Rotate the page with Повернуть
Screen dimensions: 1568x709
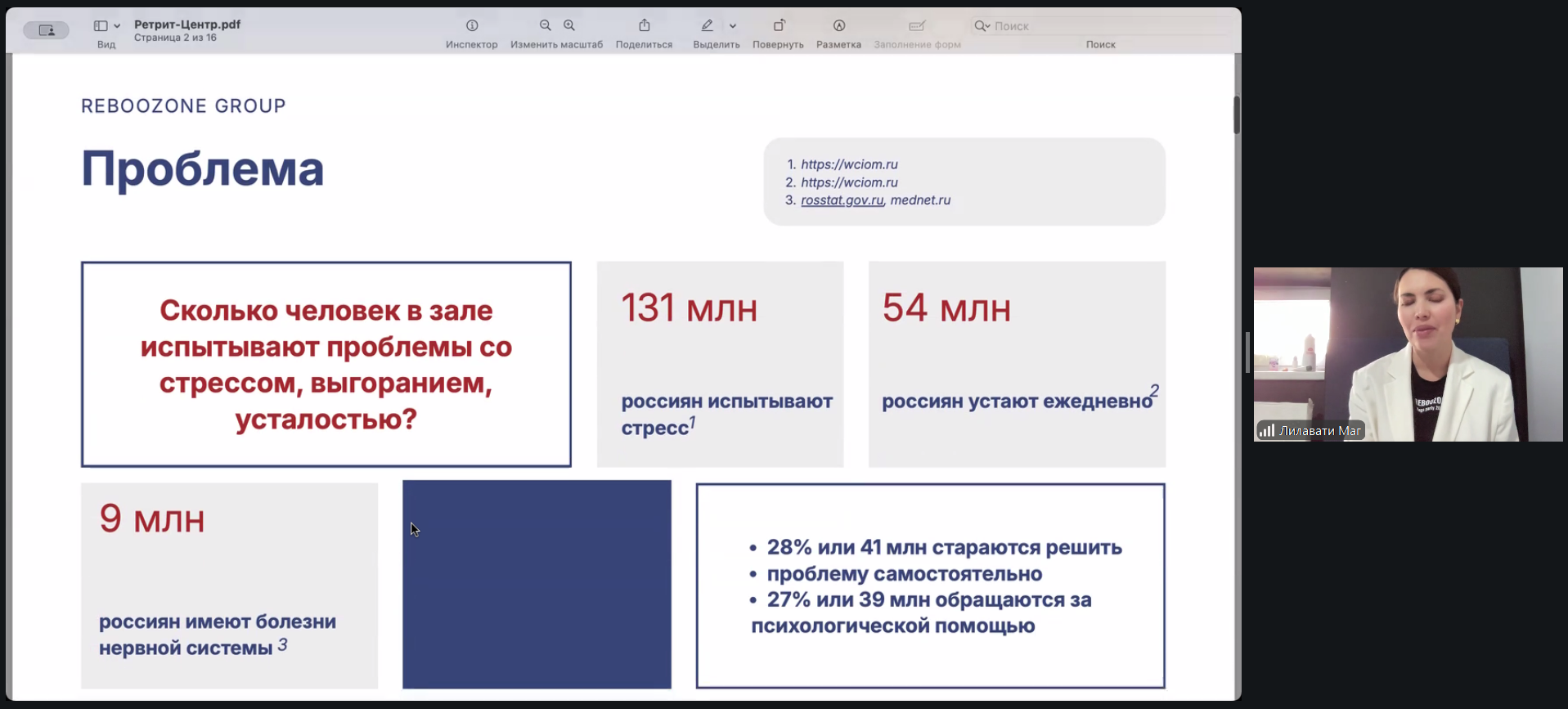click(779, 26)
